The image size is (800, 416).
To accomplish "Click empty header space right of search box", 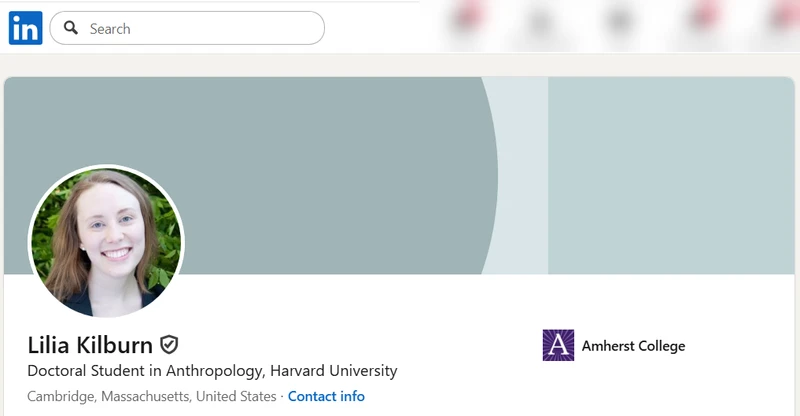I will coord(380,28).
